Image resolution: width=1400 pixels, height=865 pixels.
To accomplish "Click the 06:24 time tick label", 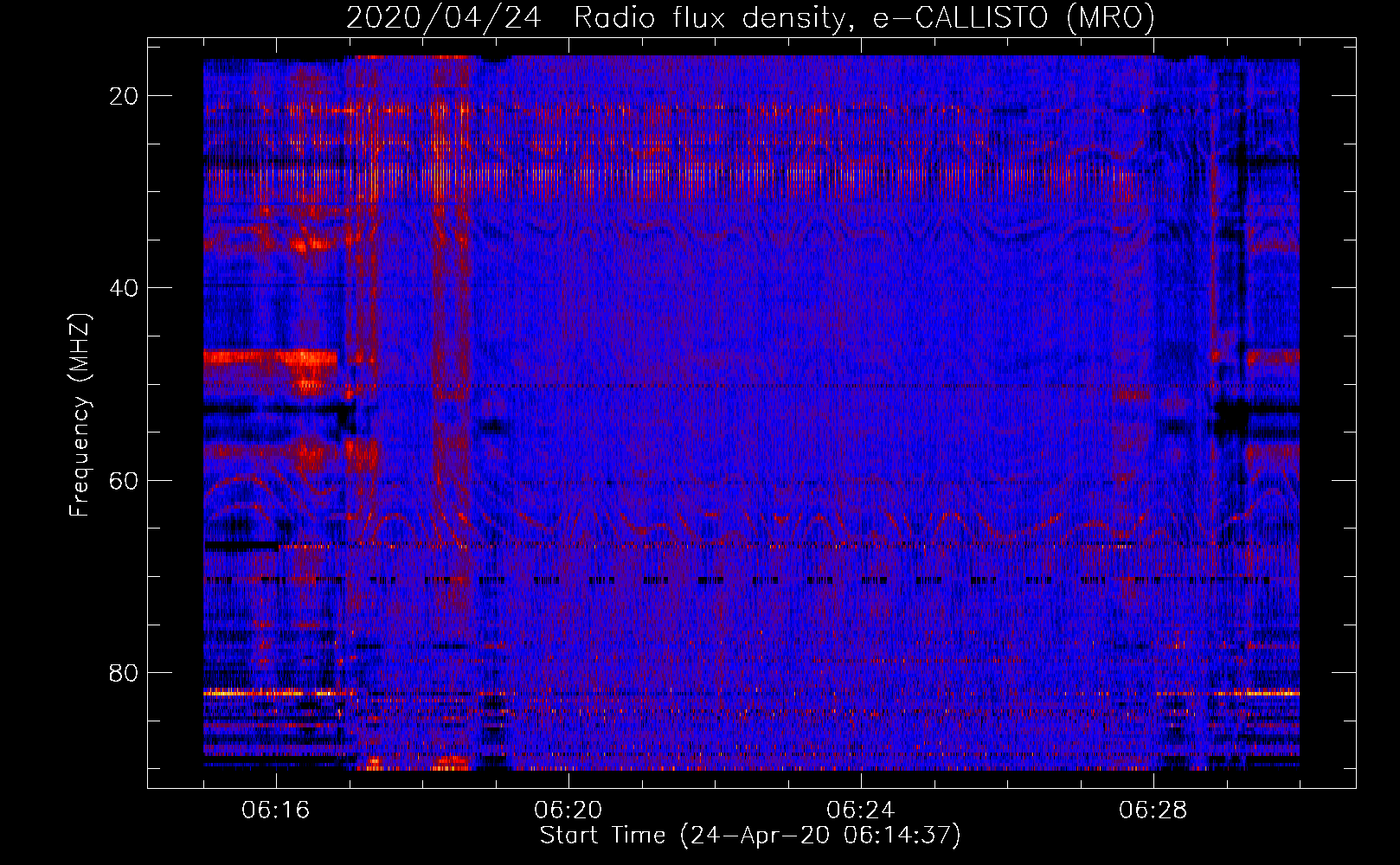I will pos(861,810).
